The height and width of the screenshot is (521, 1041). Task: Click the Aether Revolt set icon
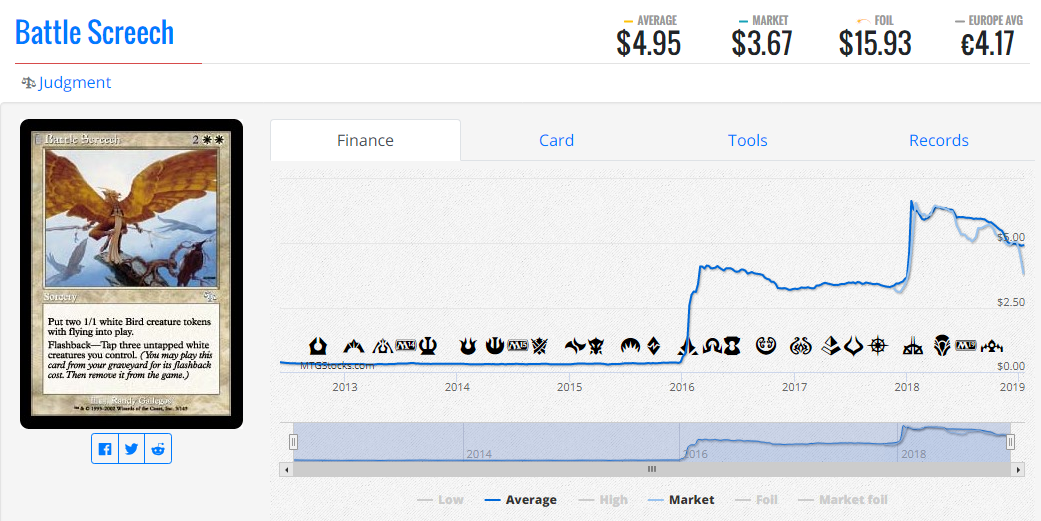pyautogui.click(x=801, y=346)
